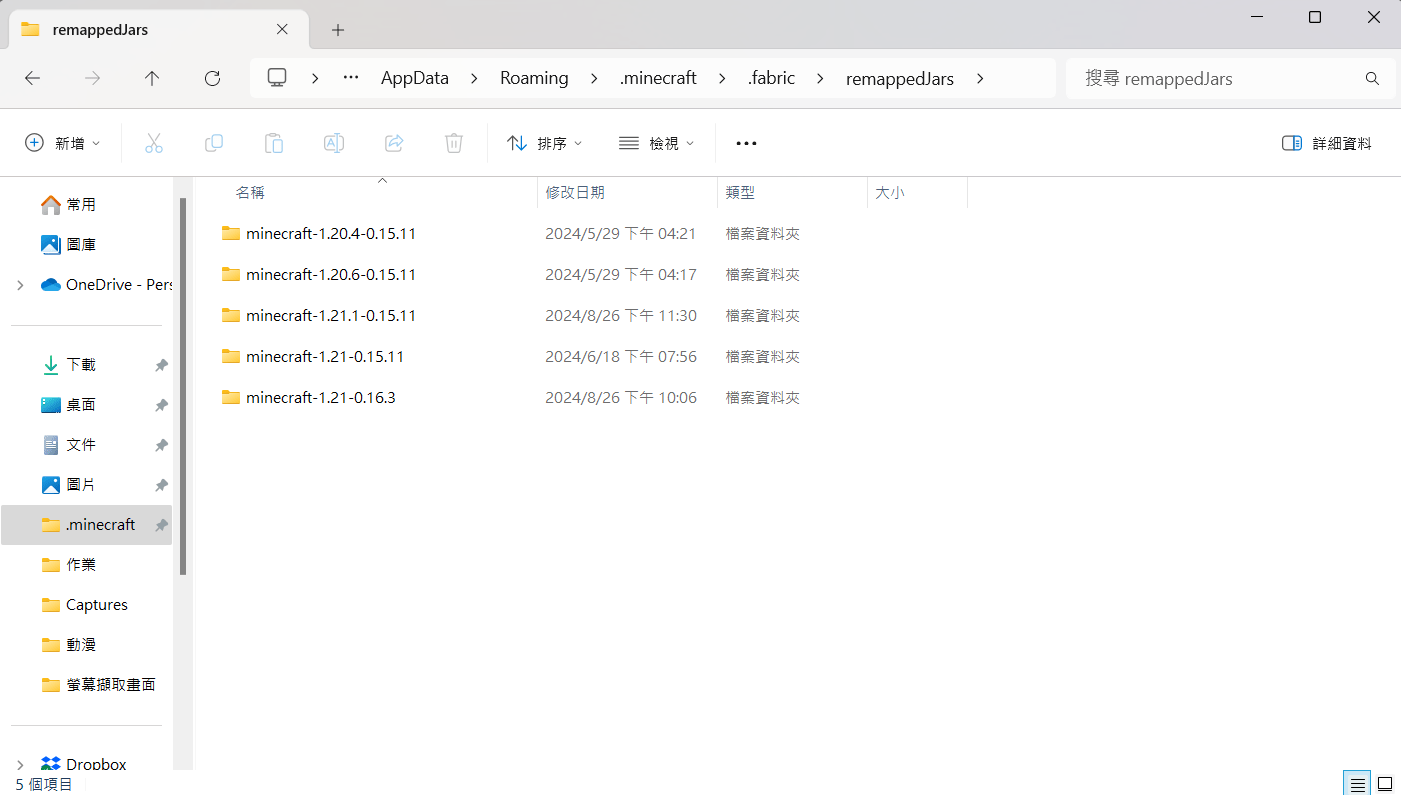Click the Delete trash icon
The height and width of the screenshot is (795, 1401).
click(x=453, y=143)
